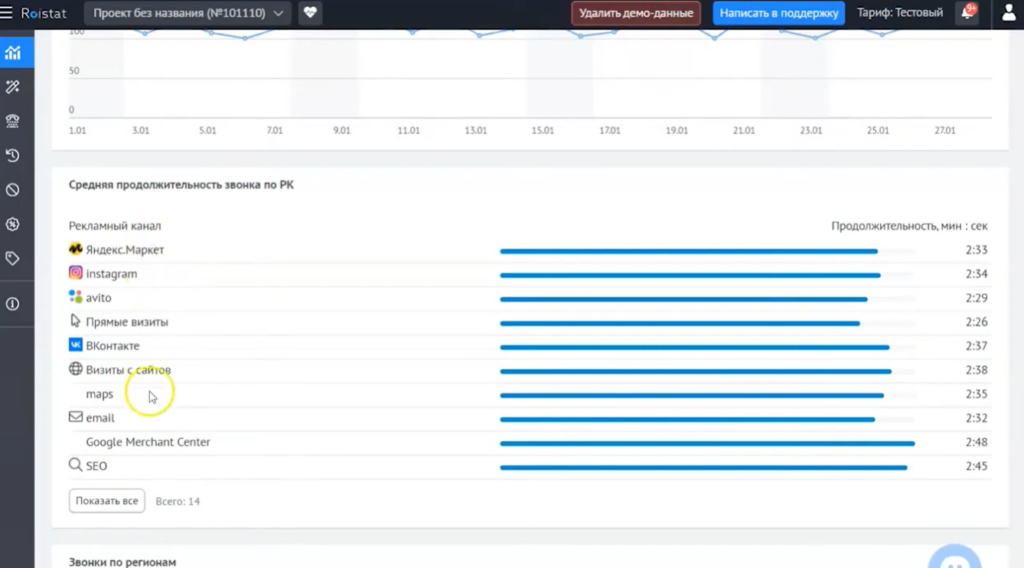
Task: Click the ВКонтакте channel icon
Action: 76,345
